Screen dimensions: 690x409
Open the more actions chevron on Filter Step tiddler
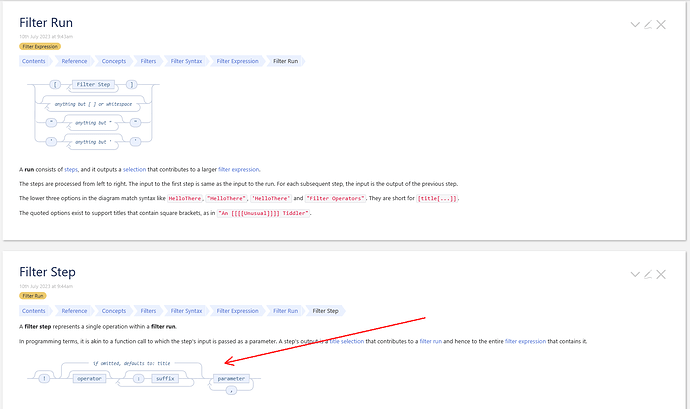(x=635, y=274)
